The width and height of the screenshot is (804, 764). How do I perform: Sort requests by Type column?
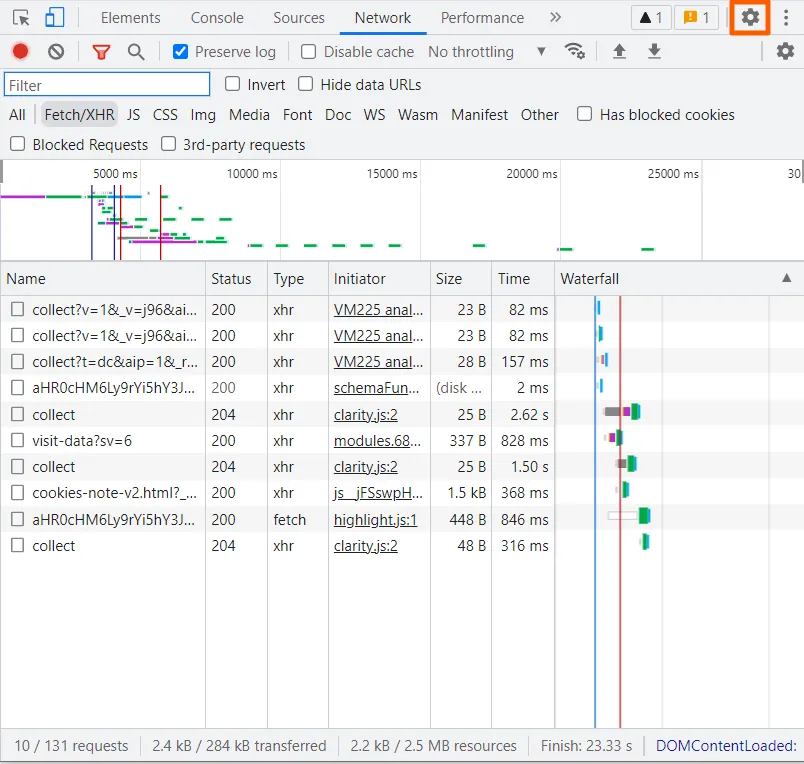pyautogui.click(x=298, y=278)
